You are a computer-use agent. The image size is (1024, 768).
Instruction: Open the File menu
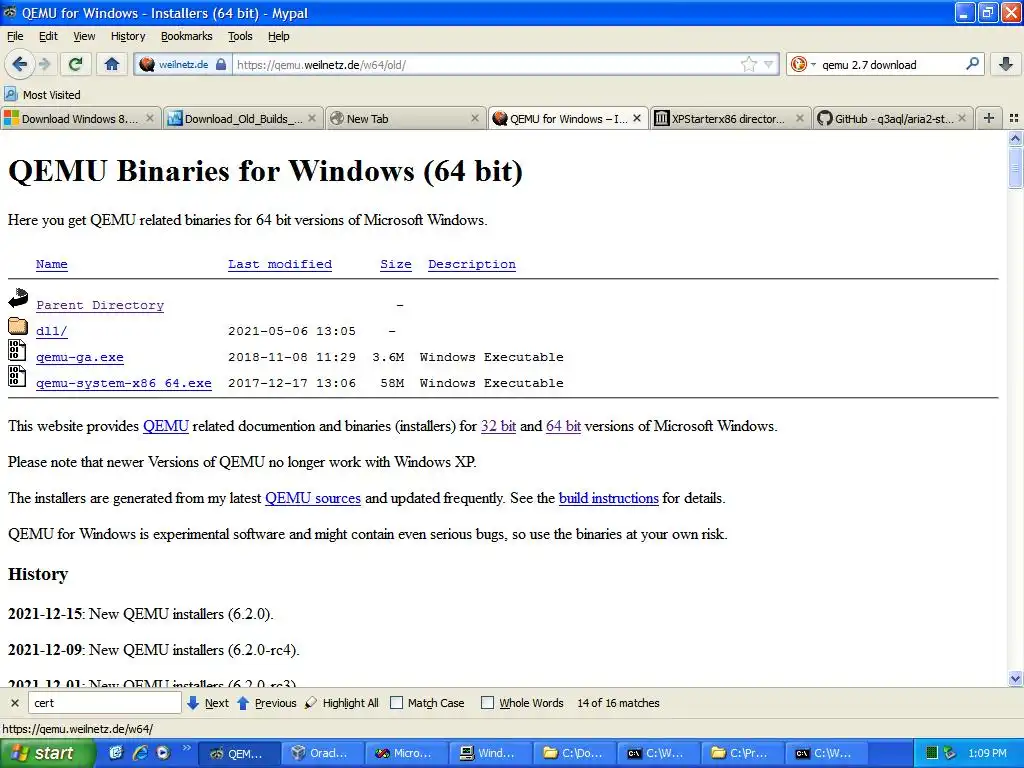(15, 36)
